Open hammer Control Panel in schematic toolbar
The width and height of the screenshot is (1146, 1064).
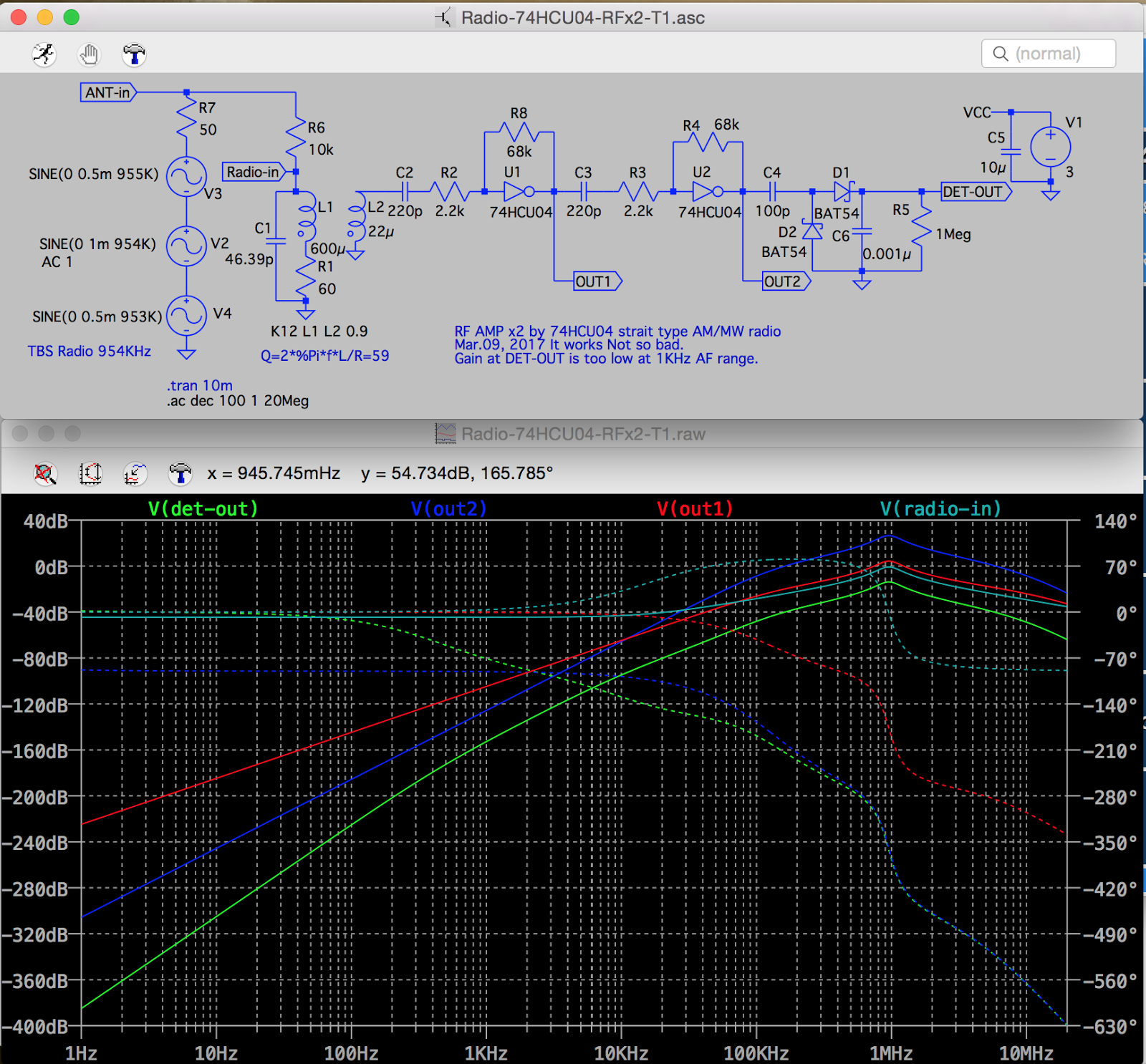(134, 54)
